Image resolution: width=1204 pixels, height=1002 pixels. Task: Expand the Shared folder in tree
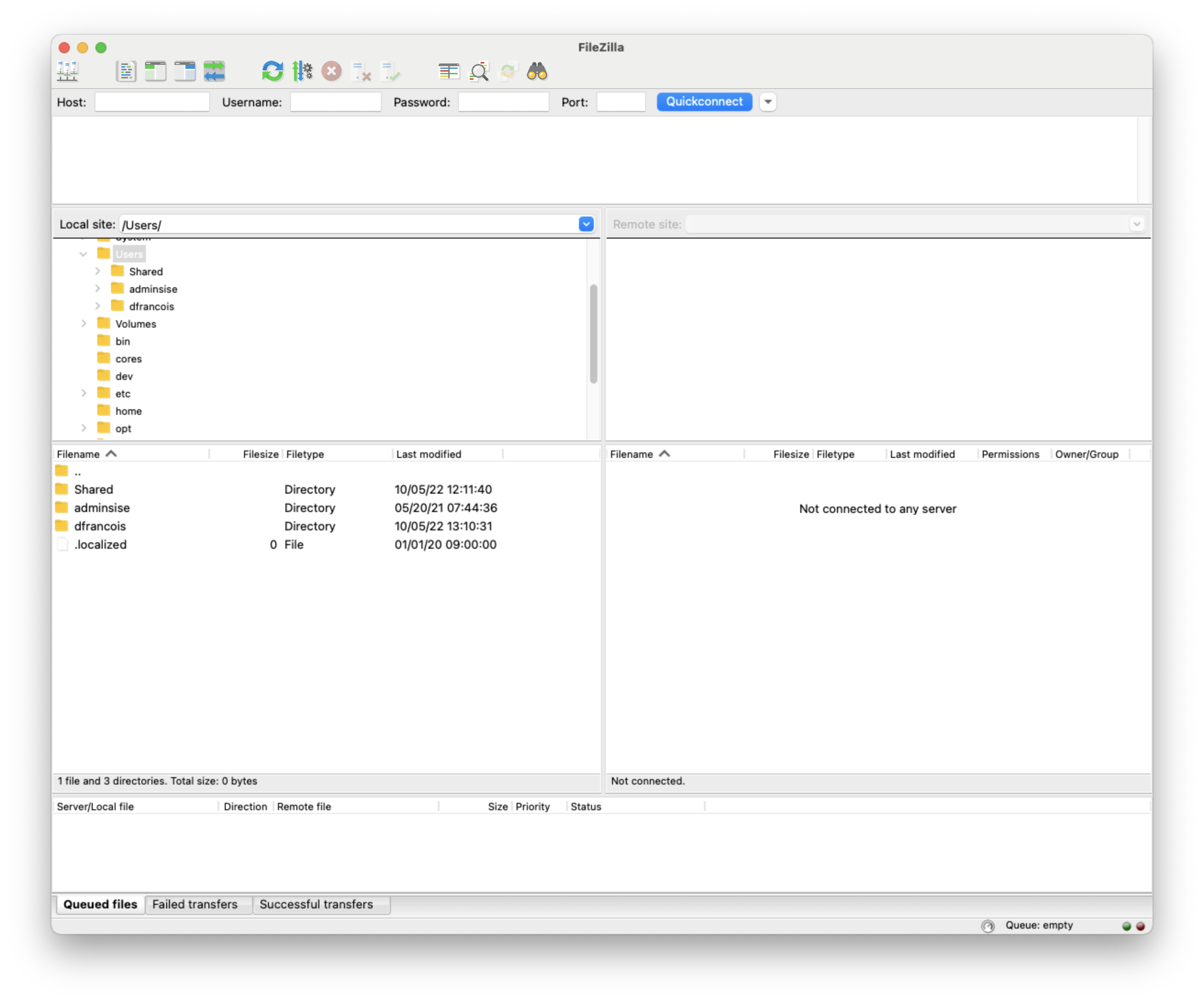coord(97,271)
